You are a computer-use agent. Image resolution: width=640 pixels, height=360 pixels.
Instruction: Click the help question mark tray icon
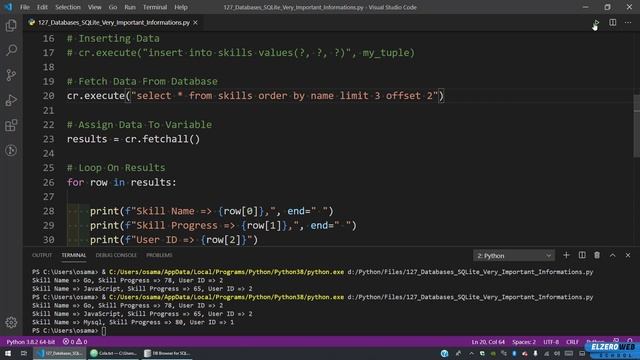[444, 353]
